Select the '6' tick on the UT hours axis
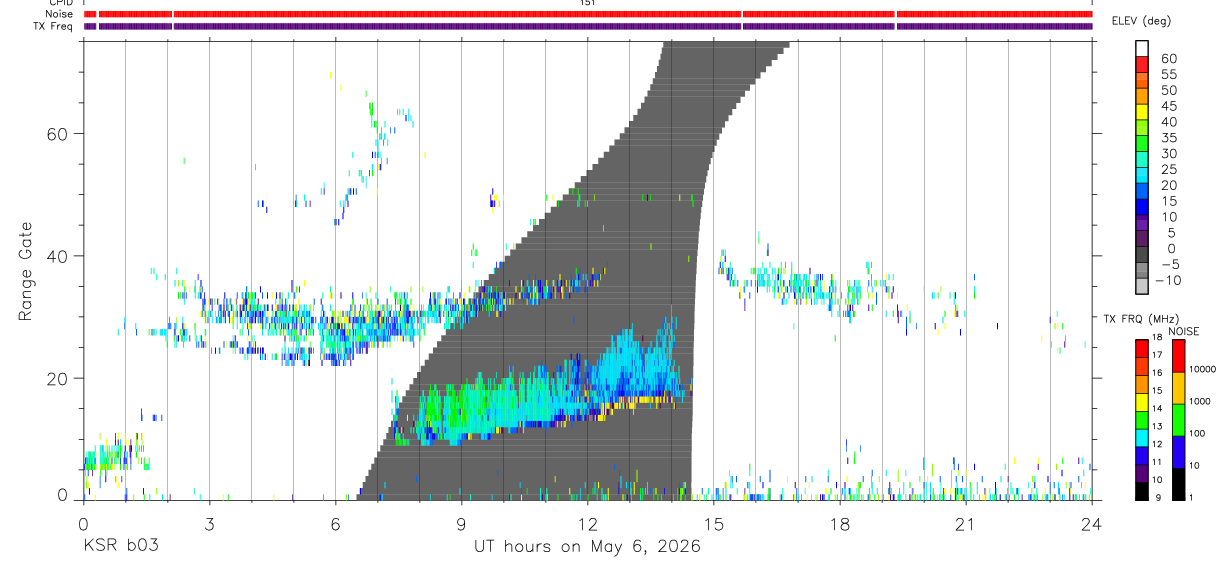The width and height of the screenshot is (1228, 567). (335, 523)
